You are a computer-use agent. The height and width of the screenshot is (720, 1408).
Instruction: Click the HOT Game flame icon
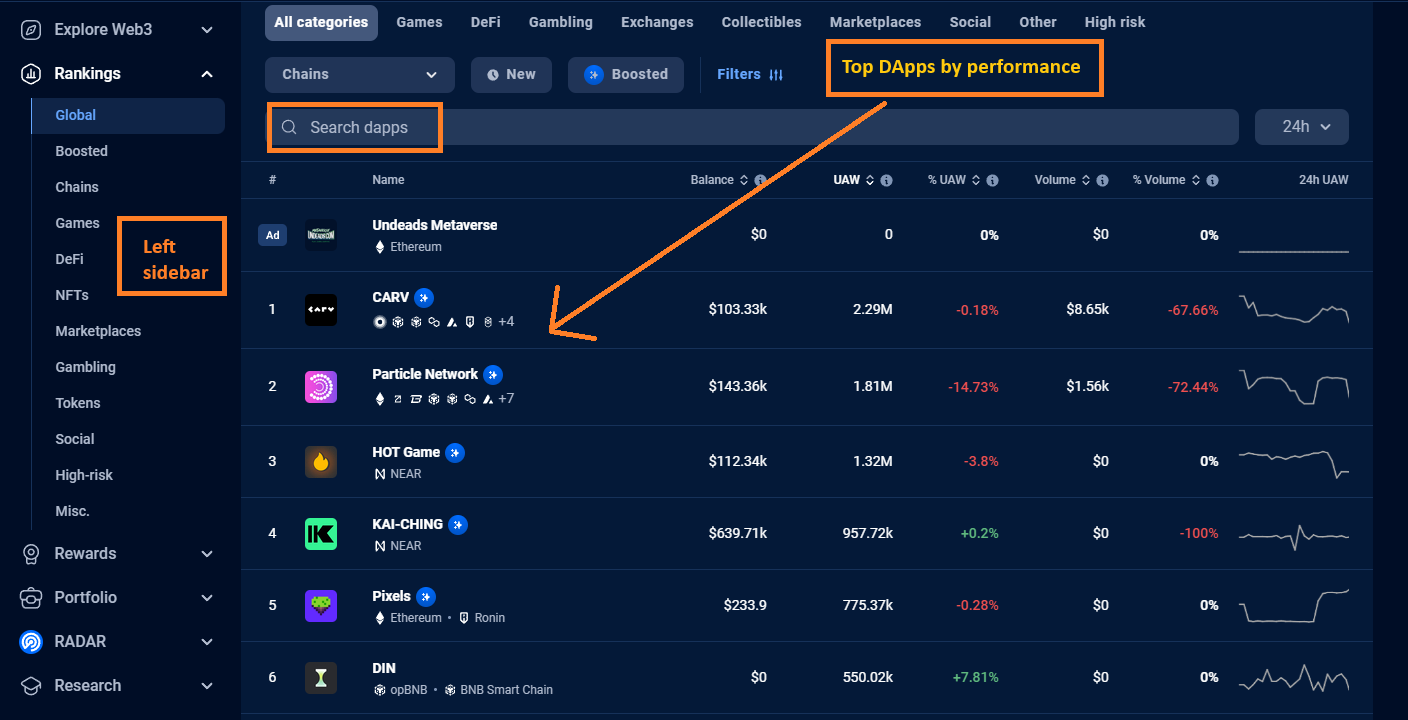321,462
